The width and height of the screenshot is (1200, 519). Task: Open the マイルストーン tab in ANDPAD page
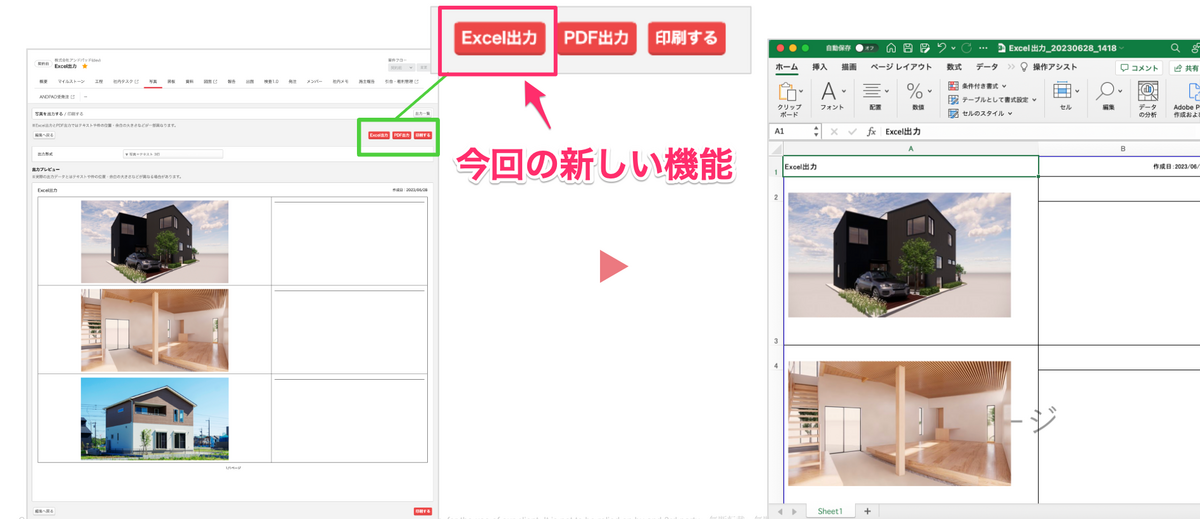71,82
